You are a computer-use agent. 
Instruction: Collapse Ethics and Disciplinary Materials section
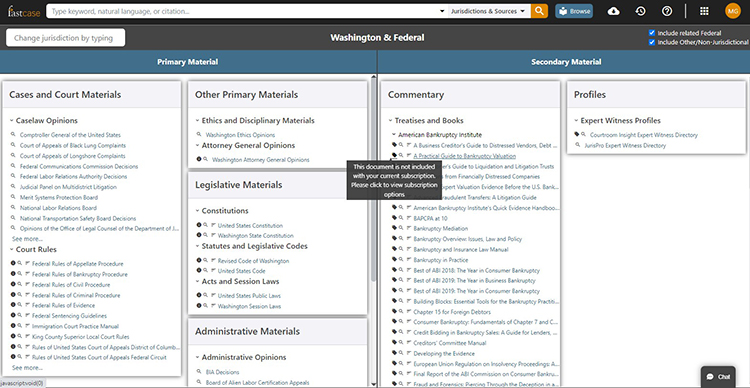198,121
